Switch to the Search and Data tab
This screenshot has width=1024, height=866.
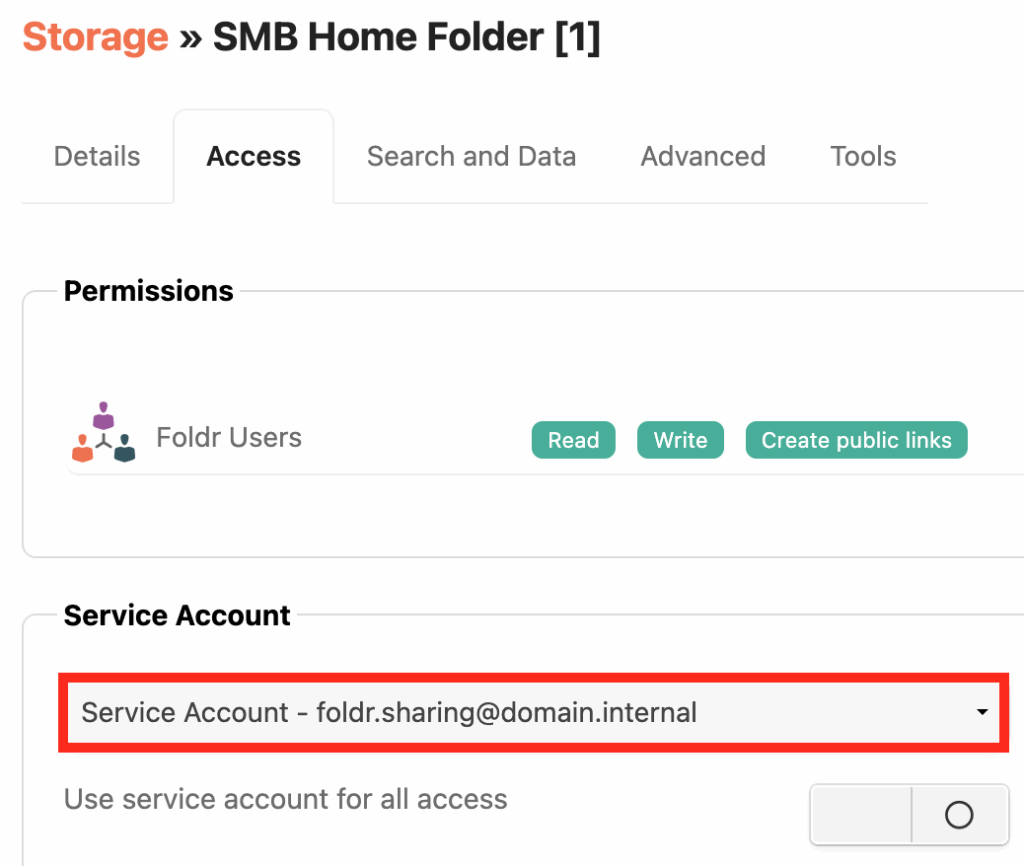pyautogui.click(x=471, y=157)
